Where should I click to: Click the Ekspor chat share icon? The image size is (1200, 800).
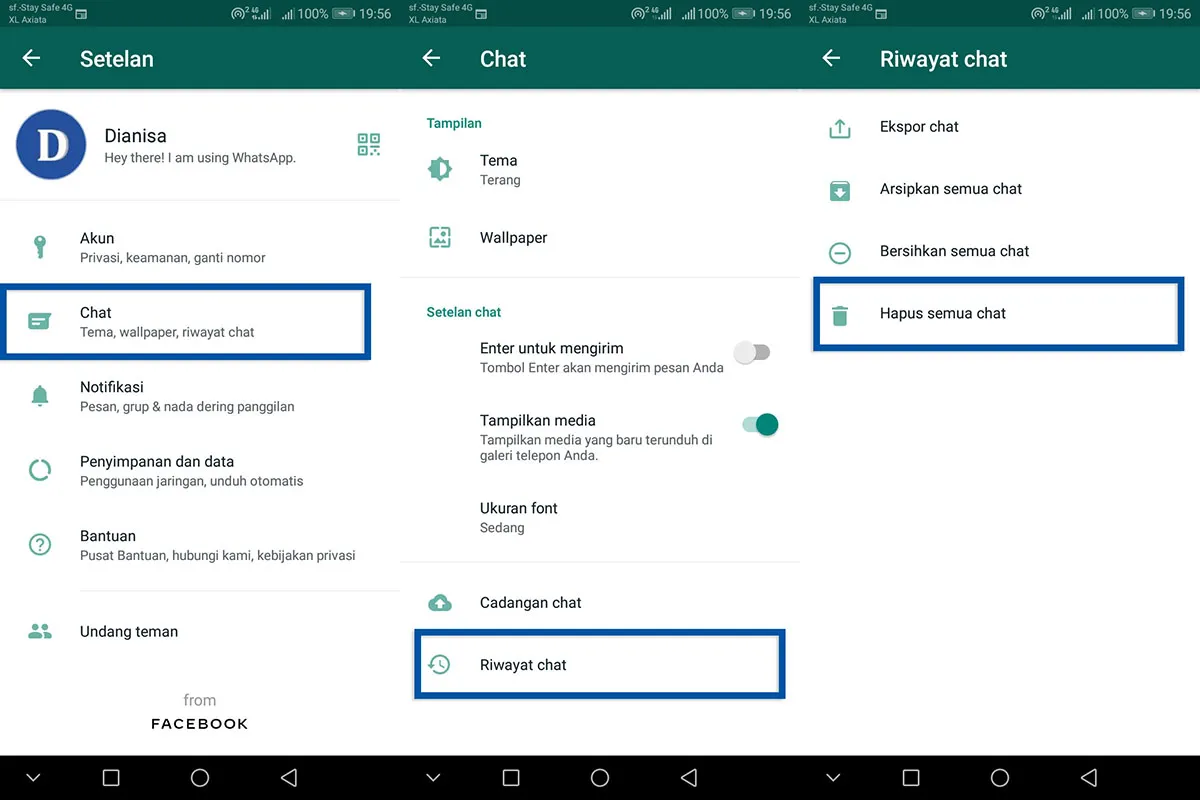coord(840,127)
